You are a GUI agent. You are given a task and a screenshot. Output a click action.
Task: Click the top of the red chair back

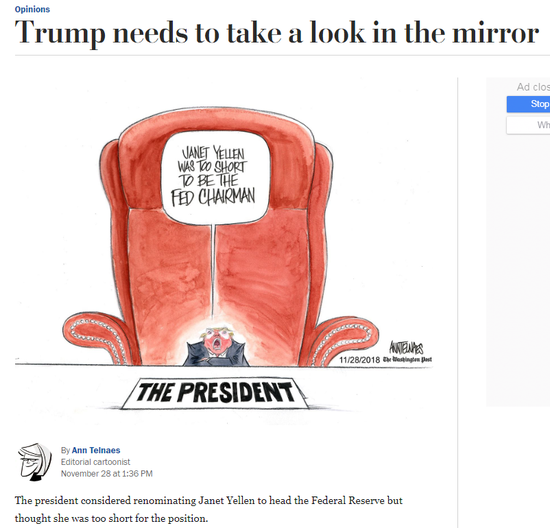(217, 119)
